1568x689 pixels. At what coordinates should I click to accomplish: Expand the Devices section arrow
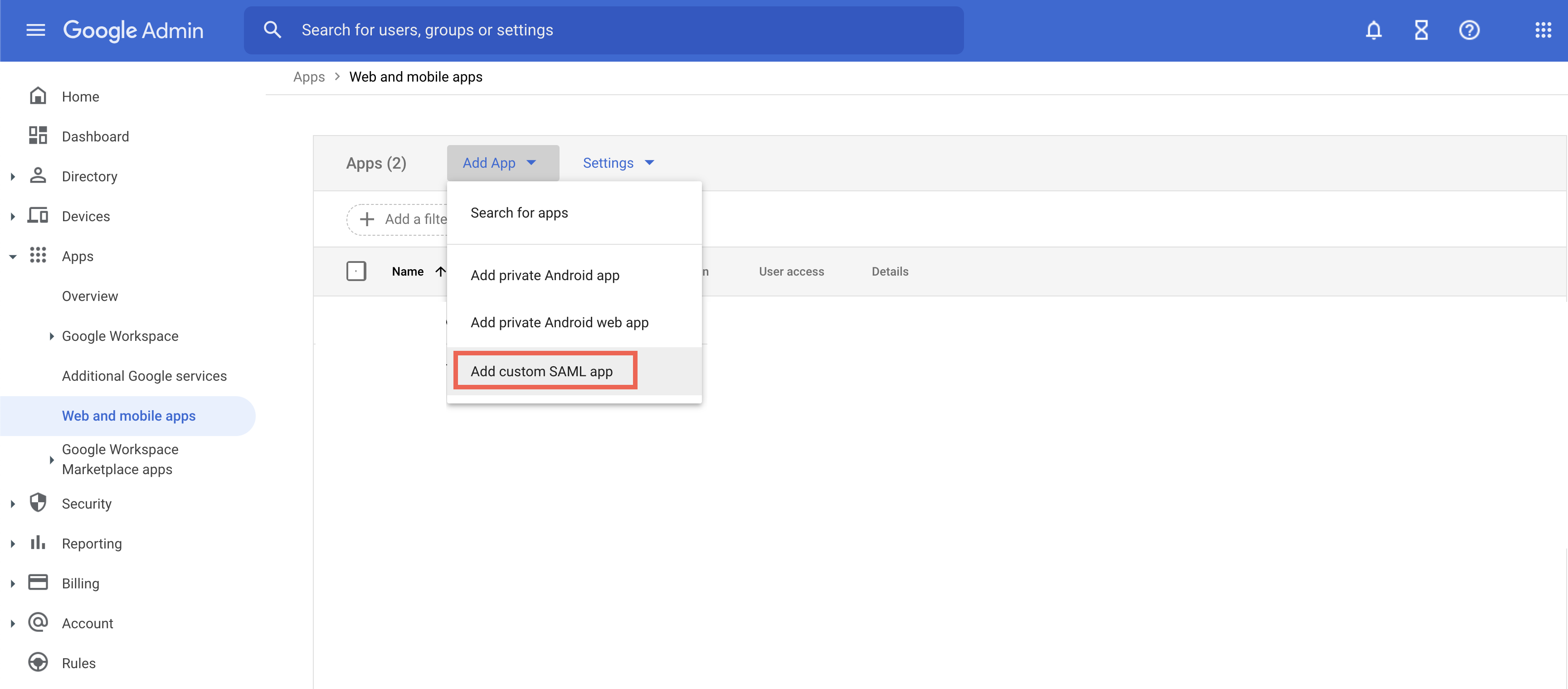pos(12,216)
